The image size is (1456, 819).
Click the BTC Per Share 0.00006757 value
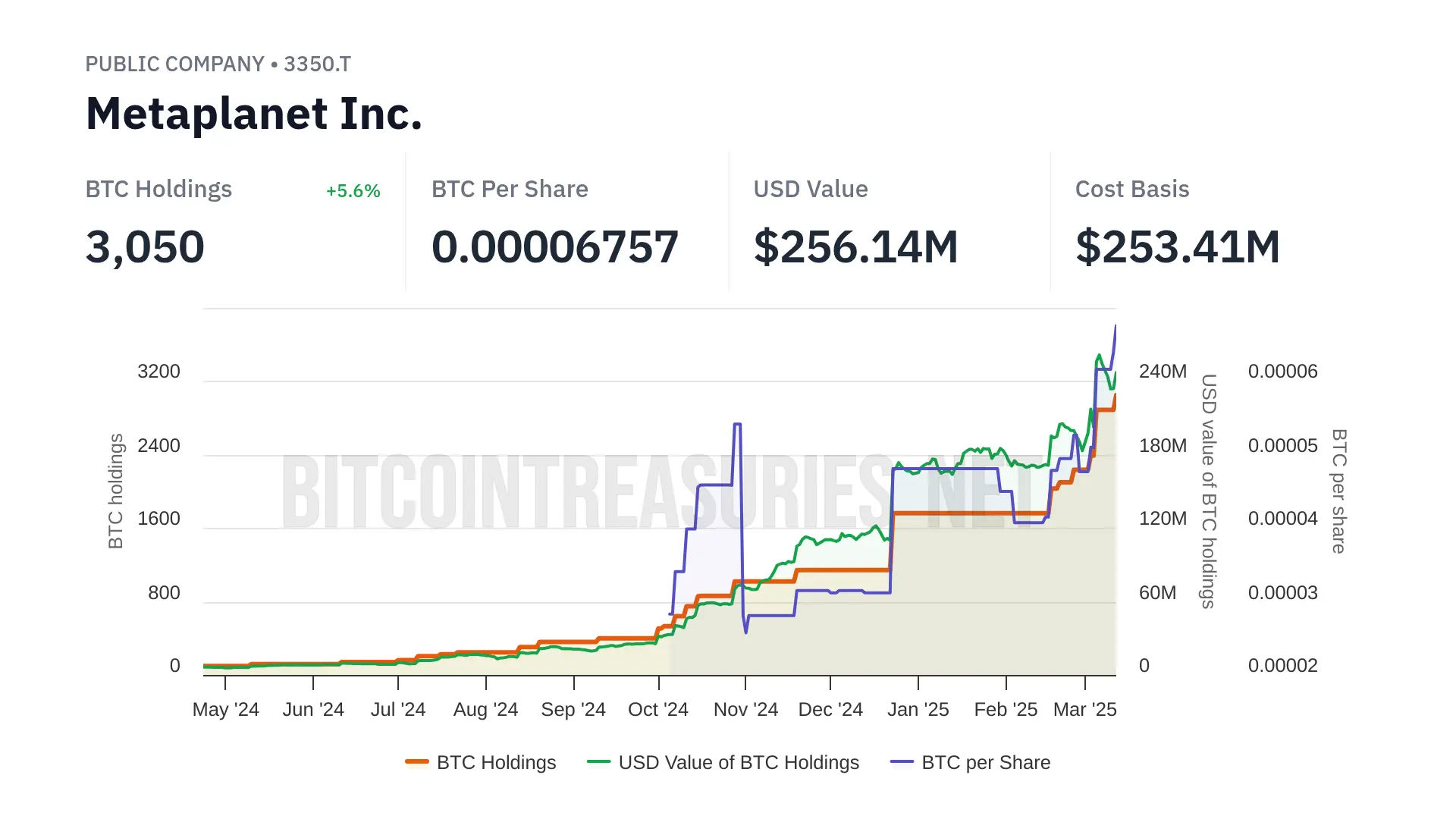(554, 247)
